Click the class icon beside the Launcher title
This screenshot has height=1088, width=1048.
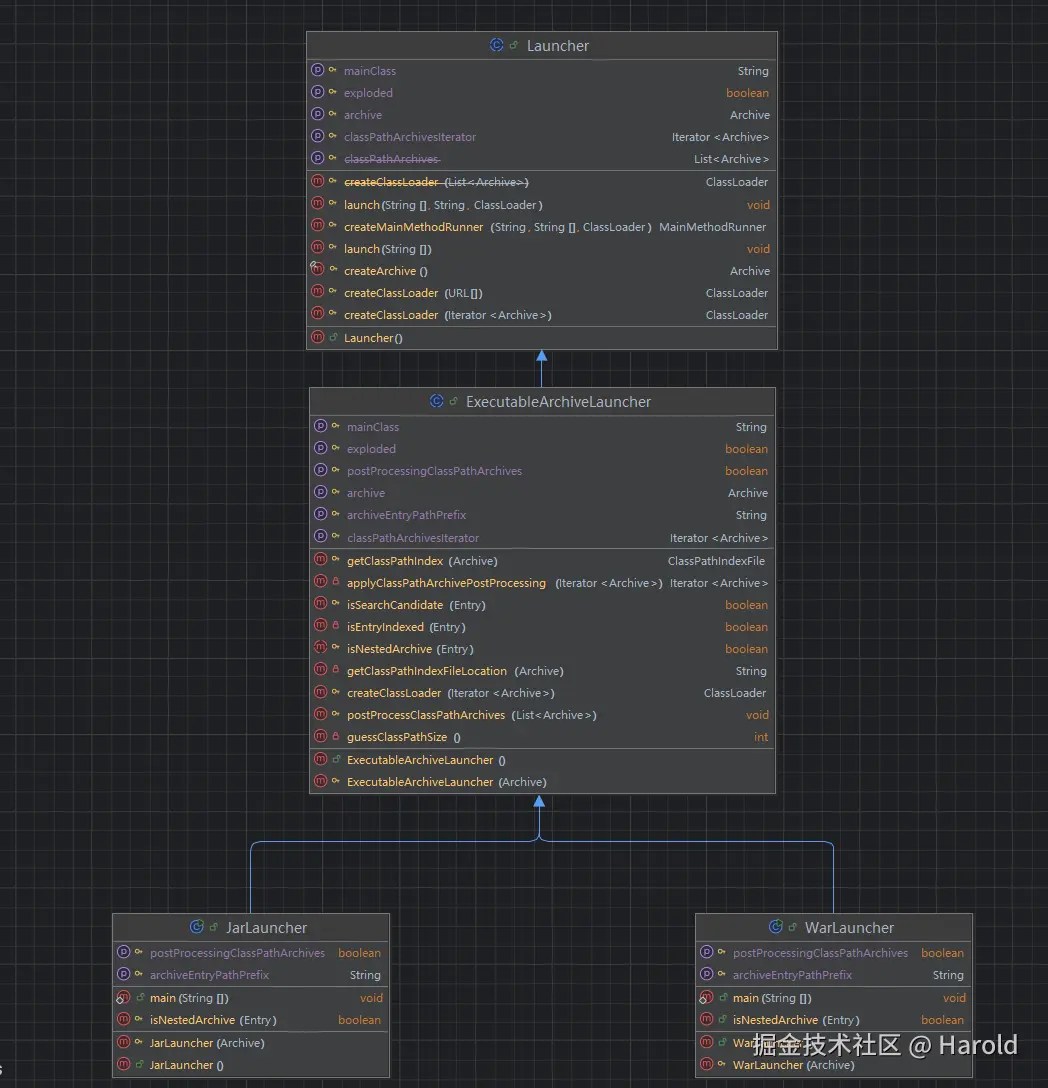pos(496,46)
